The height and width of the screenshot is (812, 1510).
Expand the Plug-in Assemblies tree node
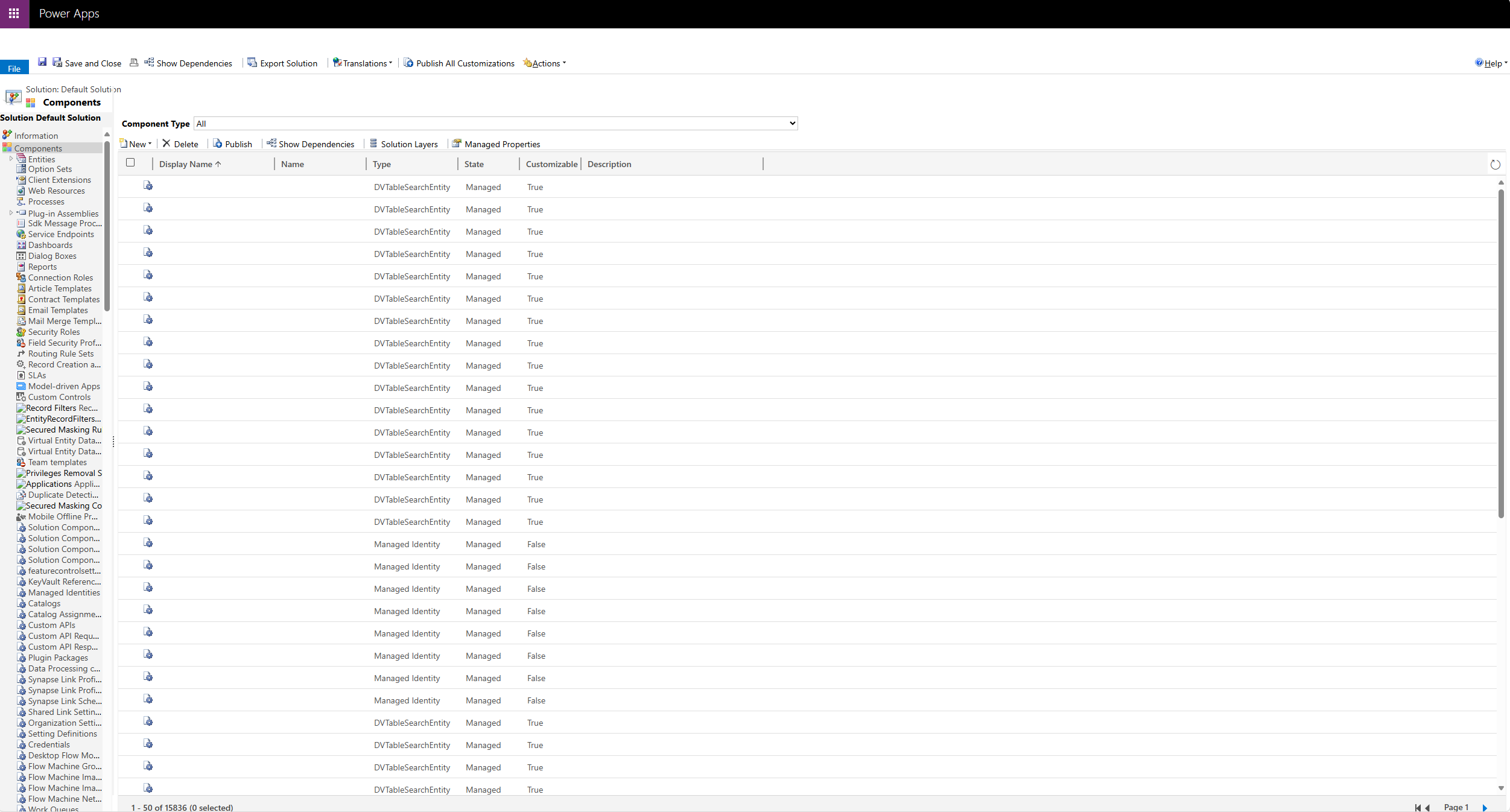(11, 213)
